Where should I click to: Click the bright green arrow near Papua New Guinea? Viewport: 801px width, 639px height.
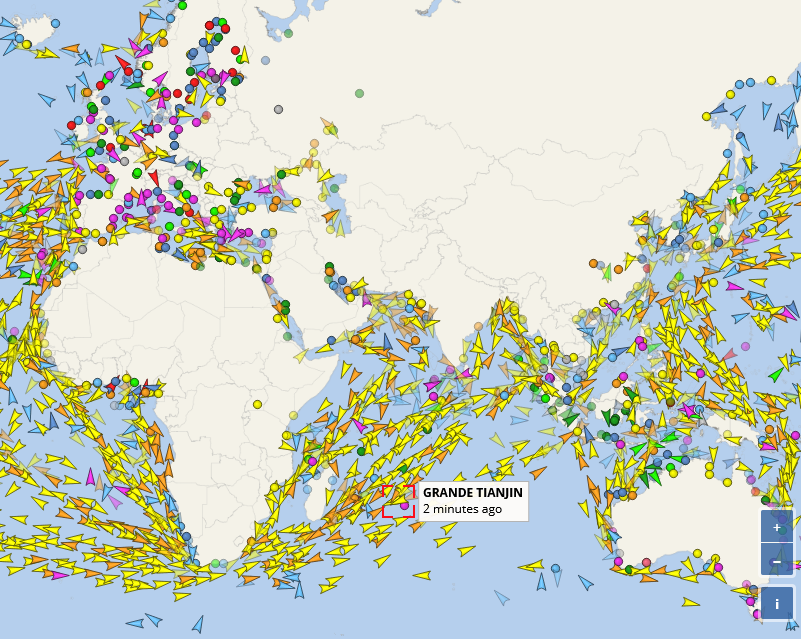[776, 374]
